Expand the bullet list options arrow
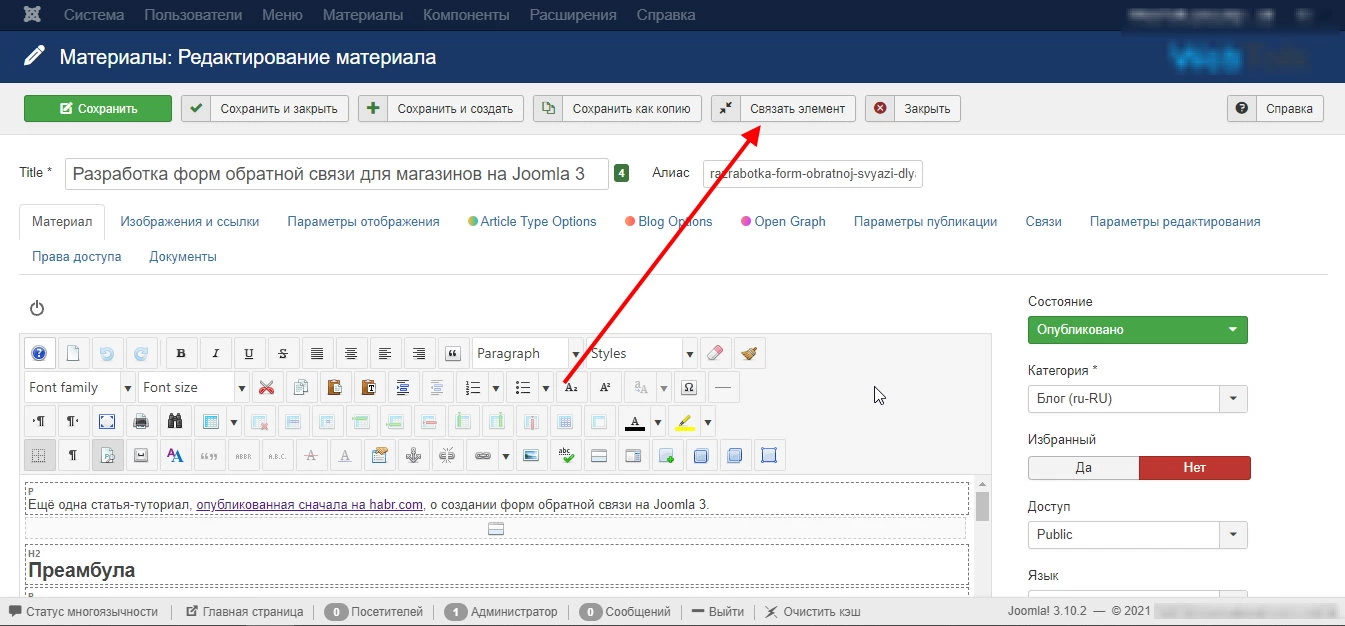The height and width of the screenshot is (626, 1345). [545, 387]
